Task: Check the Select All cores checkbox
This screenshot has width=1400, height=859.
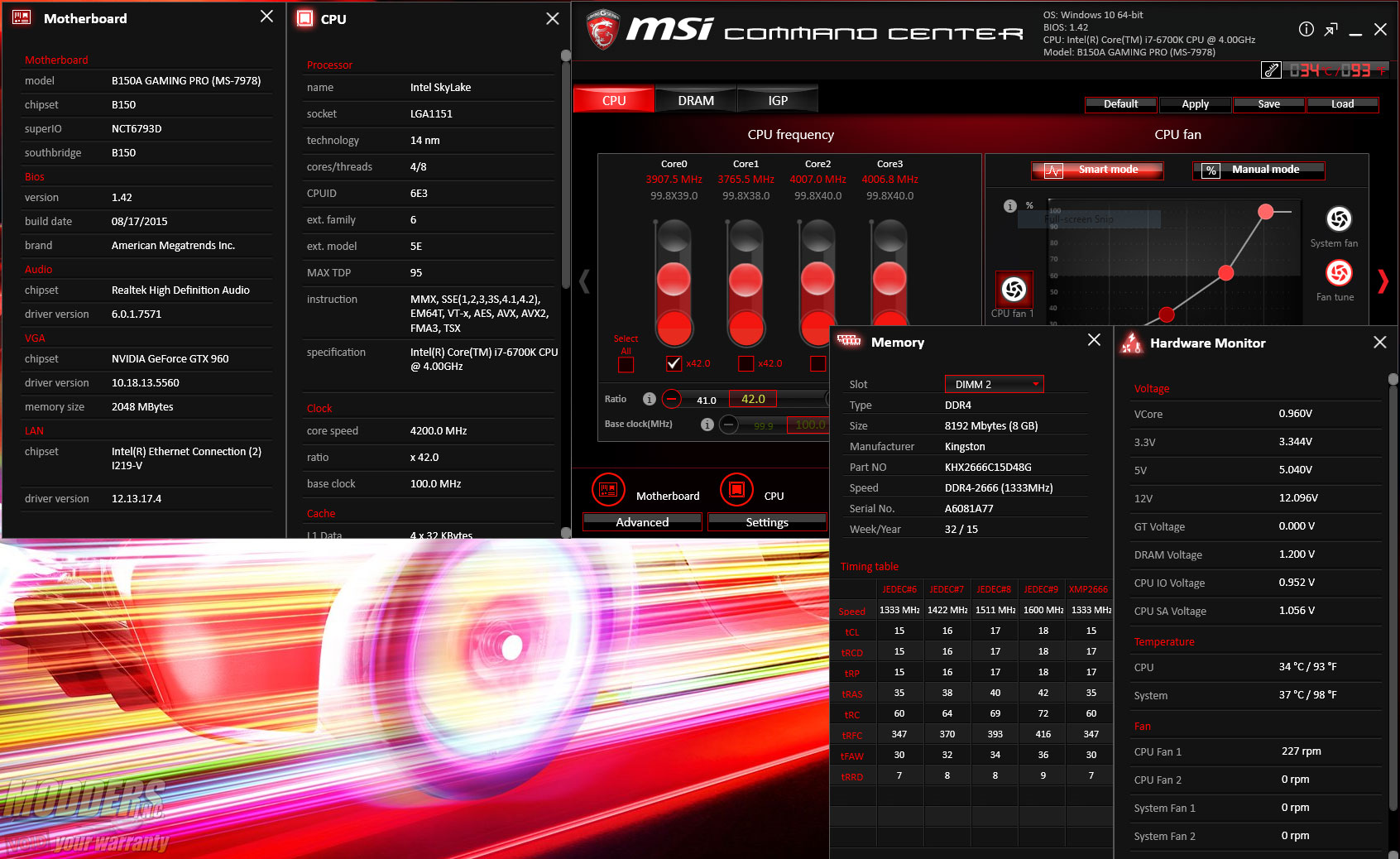Action: point(626,364)
